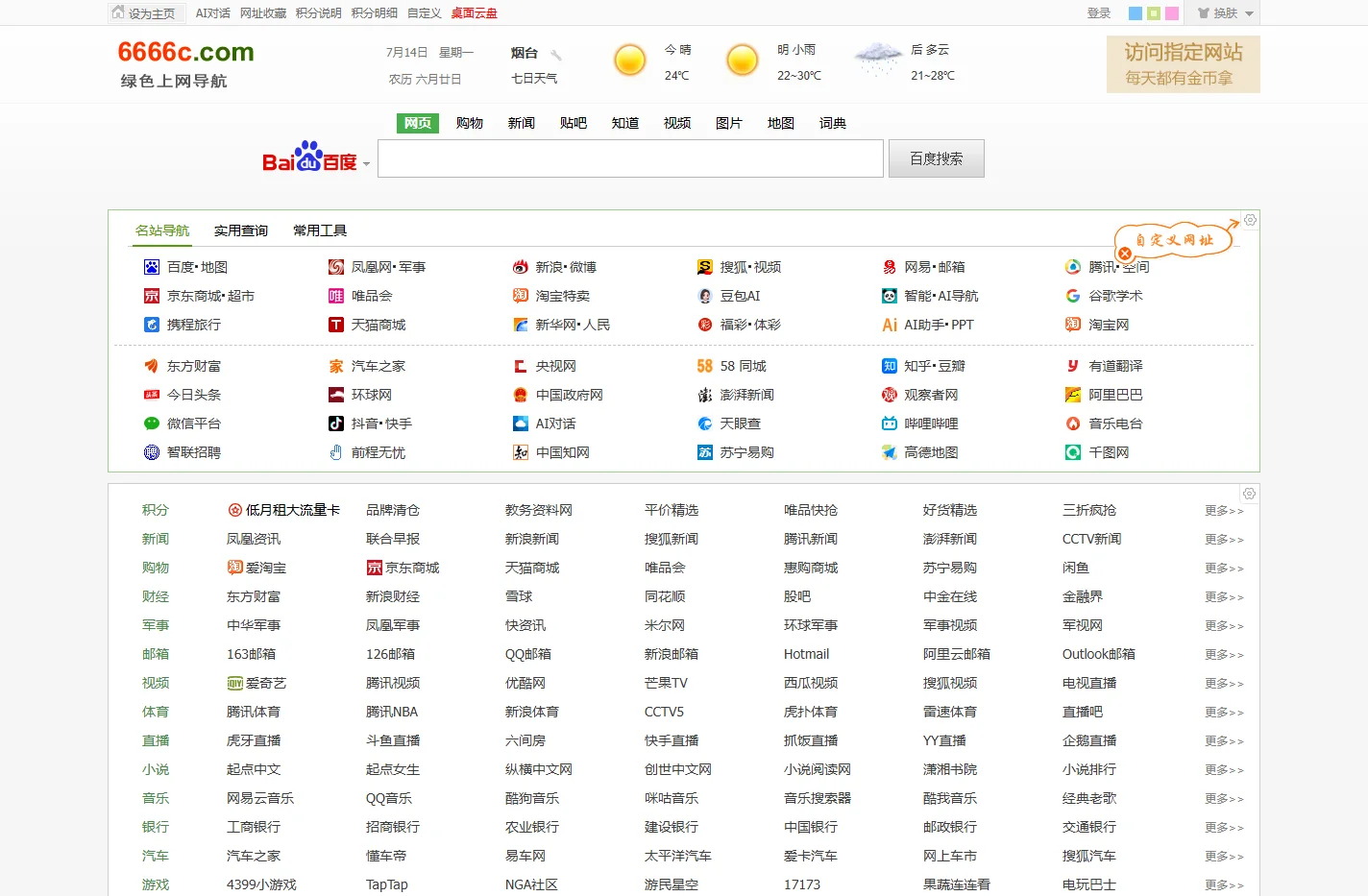The width and height of the screenshot is (1368, 896).
Task: Click the Google Scholar G icon
Action: pos(1072,296)
